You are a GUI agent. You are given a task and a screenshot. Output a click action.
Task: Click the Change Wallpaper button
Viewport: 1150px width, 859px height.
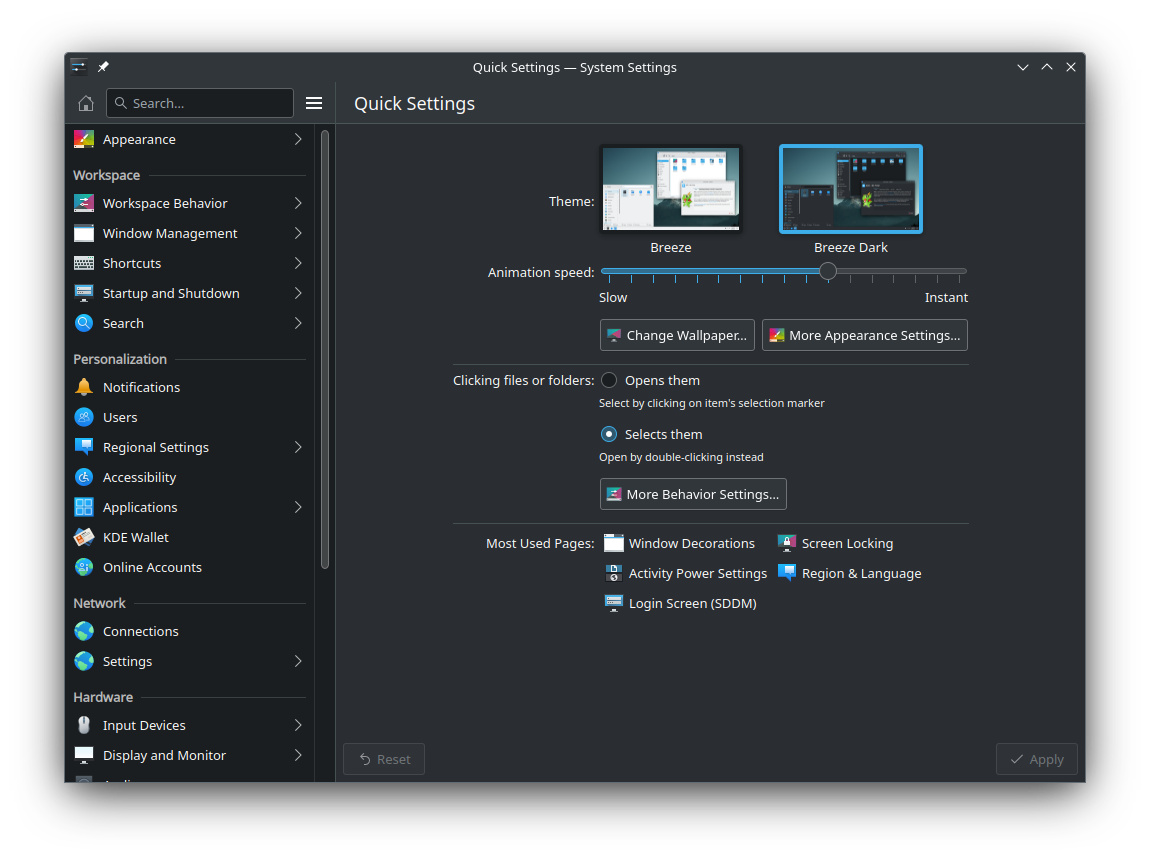[x=677, y=335]
